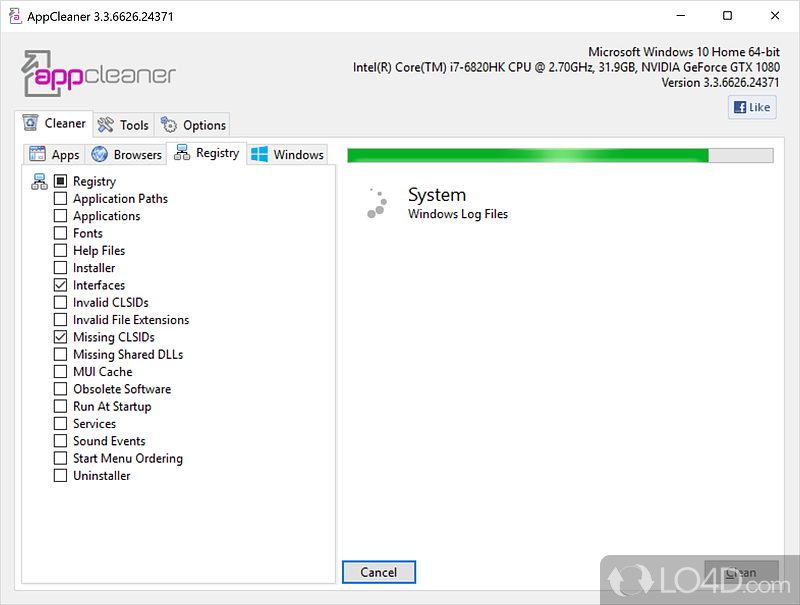Switch to the Windows subtab
Viewport: 800px width, 605px height.
tap(287, 154)
